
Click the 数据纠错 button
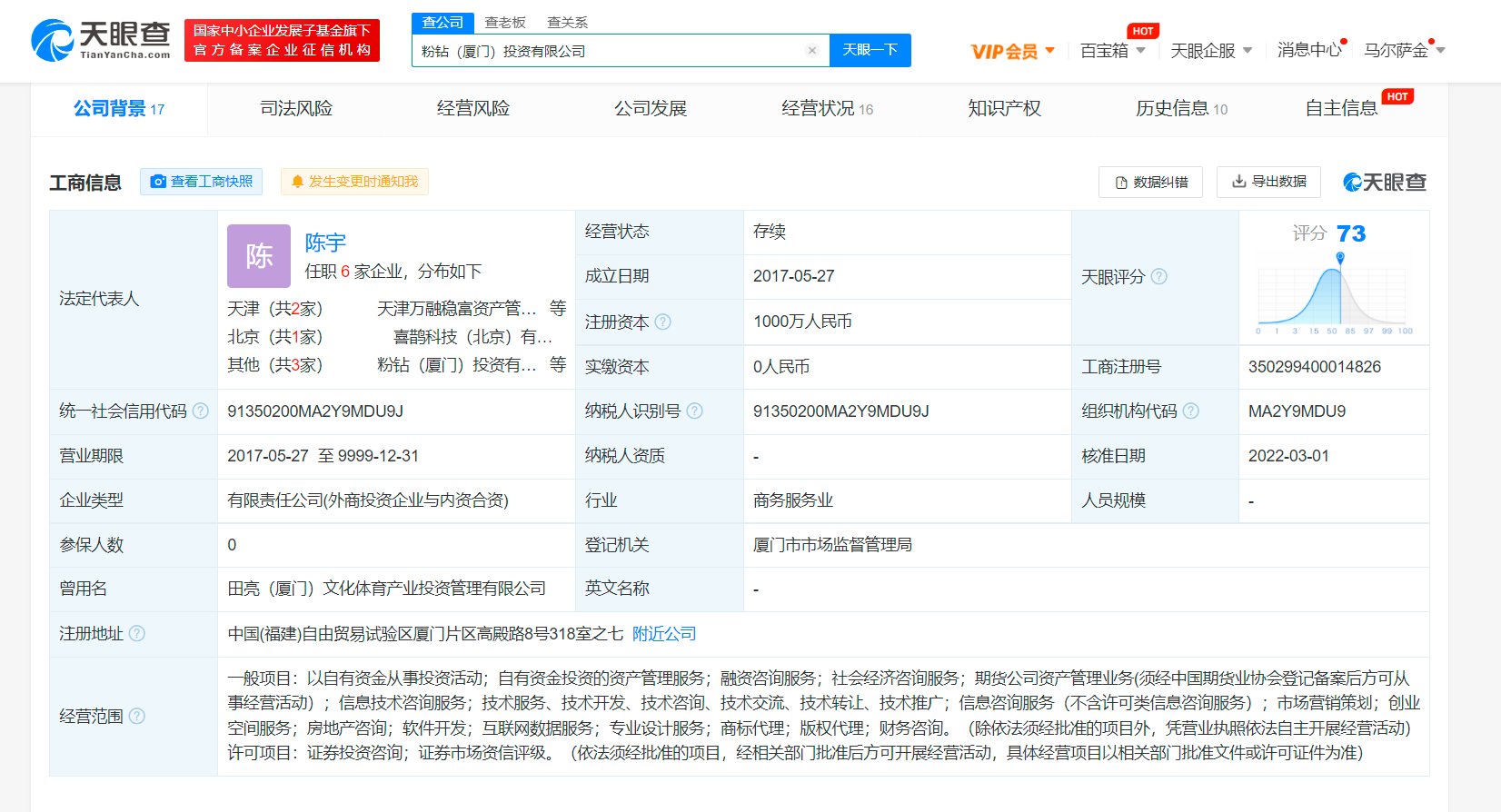[x=1150, y=183]
